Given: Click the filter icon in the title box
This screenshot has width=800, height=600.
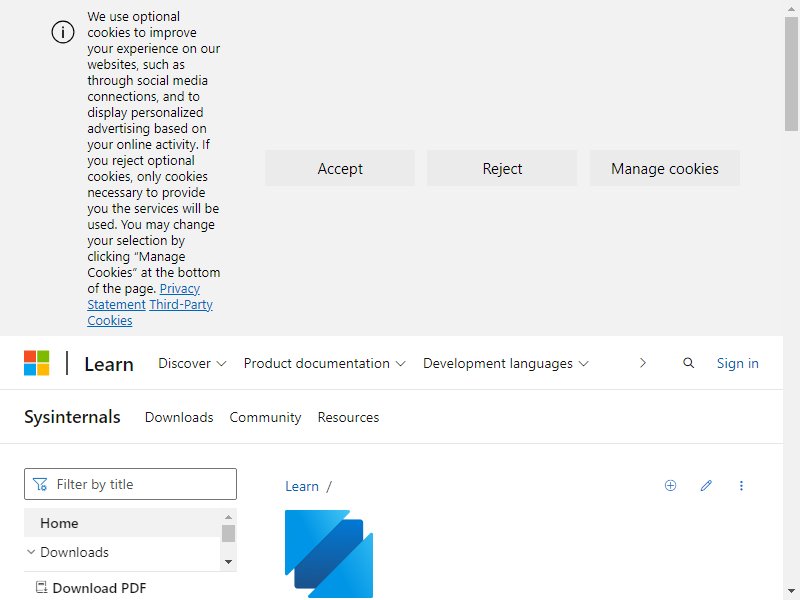Looking at the screenshot, I should [40, 484].
